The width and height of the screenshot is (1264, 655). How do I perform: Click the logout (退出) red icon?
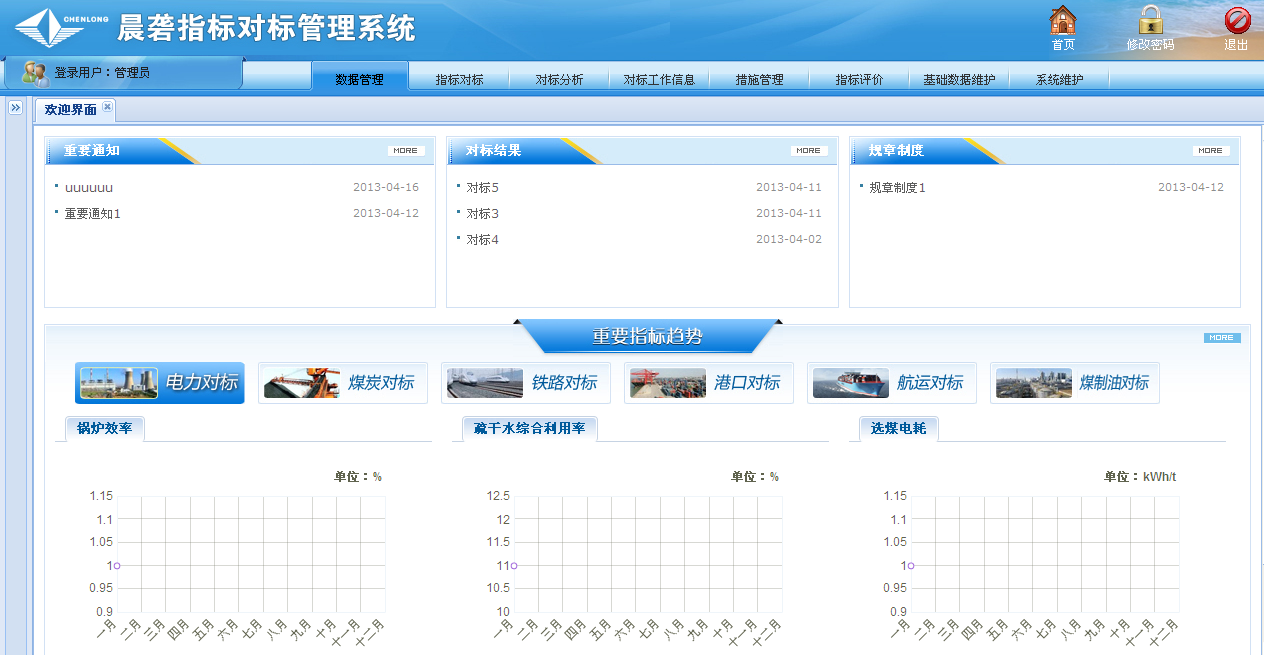click(1237, 21)
